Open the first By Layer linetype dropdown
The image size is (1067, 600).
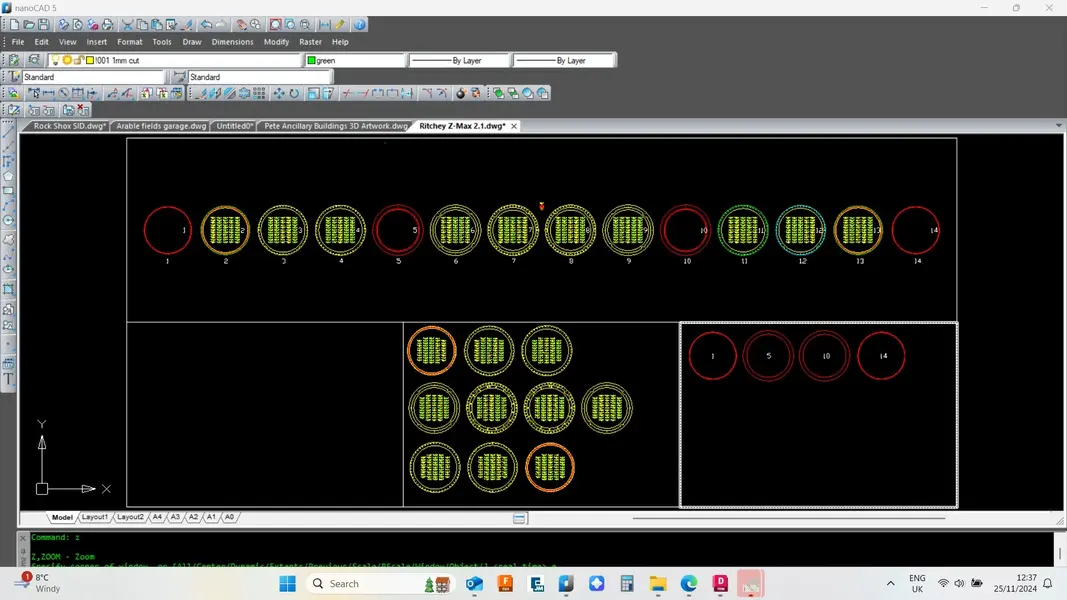point(459,60)
